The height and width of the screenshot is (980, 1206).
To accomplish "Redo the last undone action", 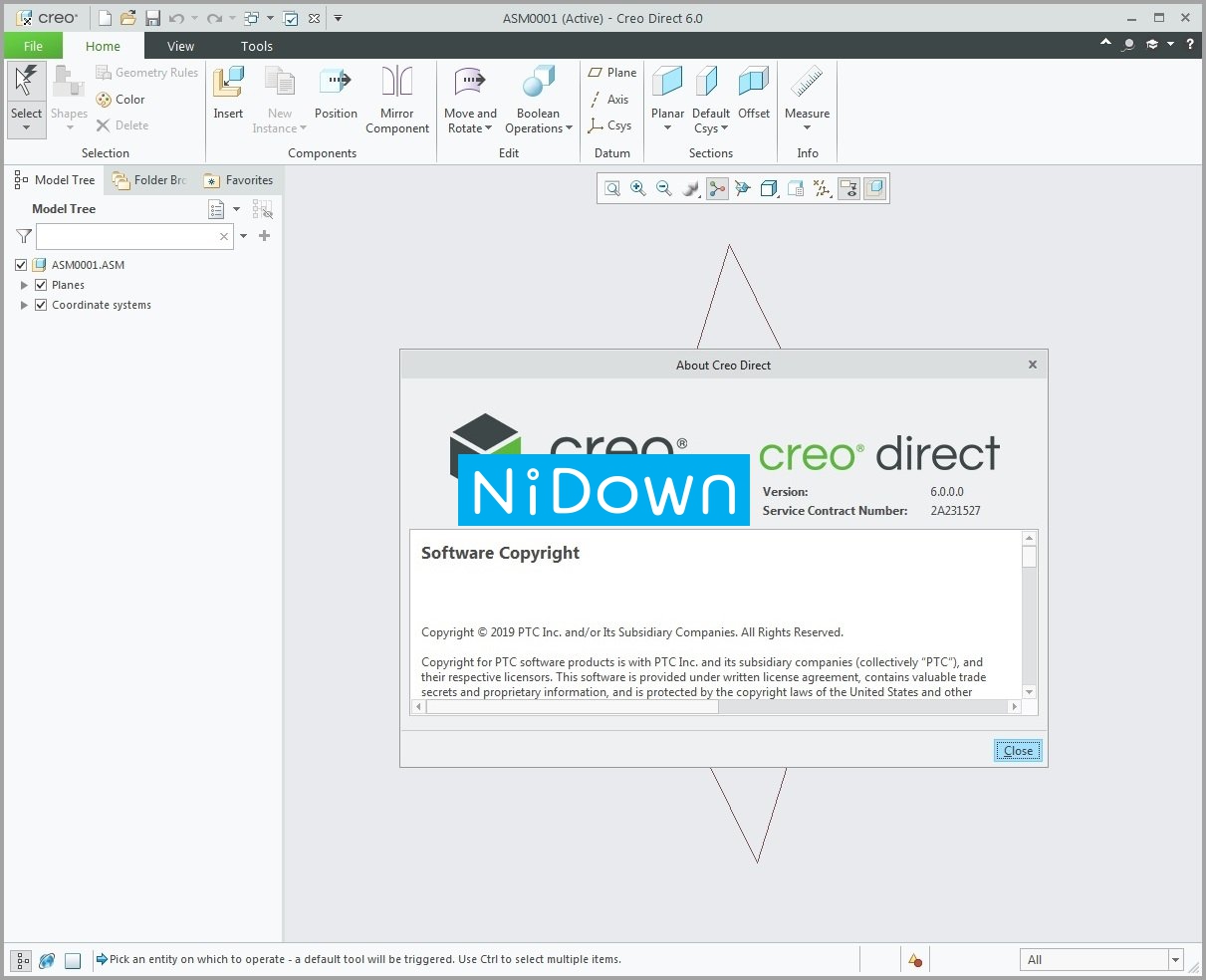I will tap(214, 18).
